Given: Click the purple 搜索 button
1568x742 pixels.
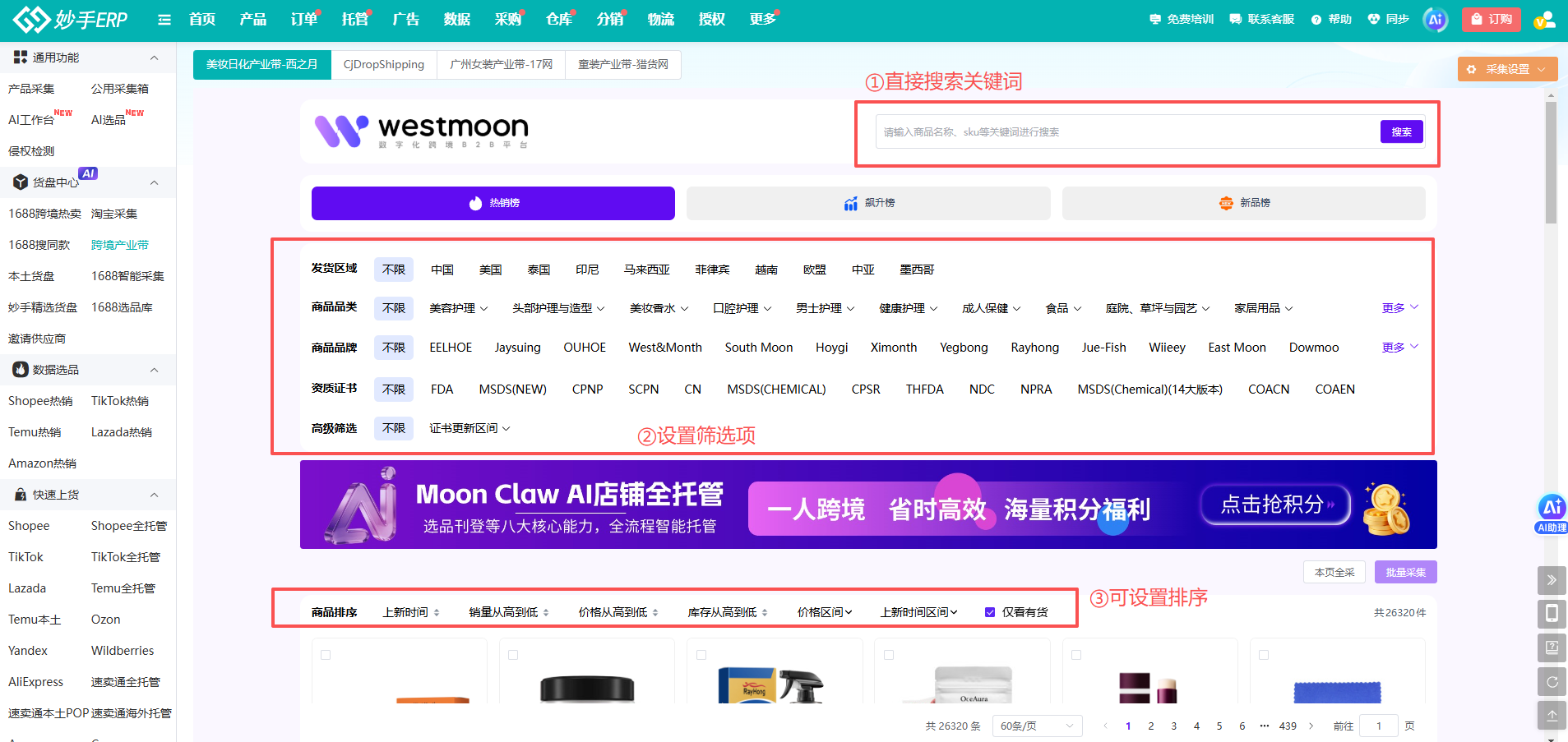Looking at the screenshot, I should point(1401,131).
